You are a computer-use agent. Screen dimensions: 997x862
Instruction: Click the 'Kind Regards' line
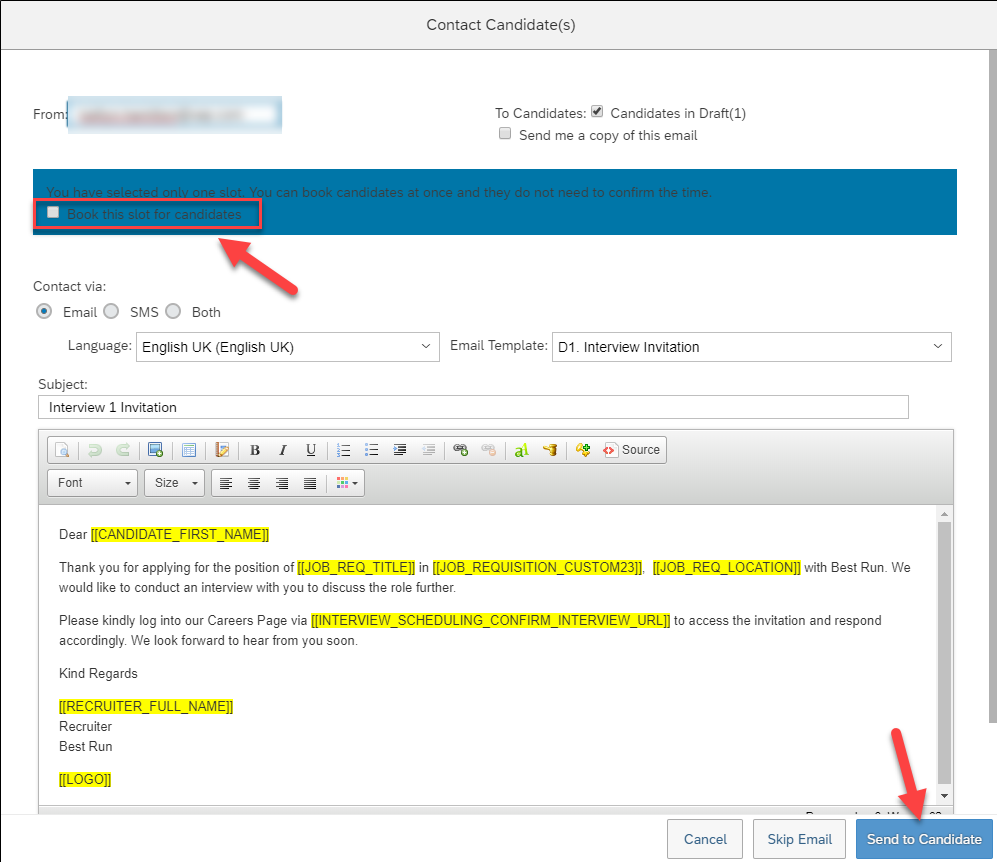tap(98, 673)
